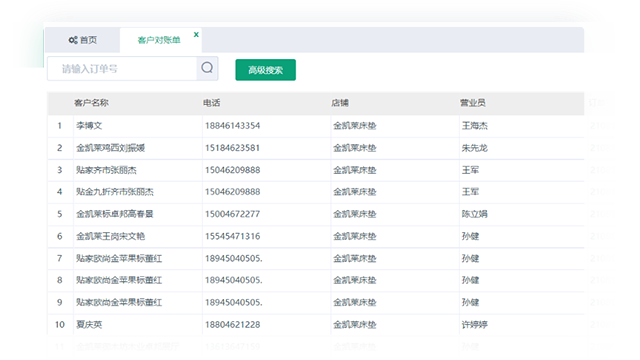Focus the 请输入订单号 order number field
Image resolution: width=640 pixels, height=360 pixels.
click(122, 69)
